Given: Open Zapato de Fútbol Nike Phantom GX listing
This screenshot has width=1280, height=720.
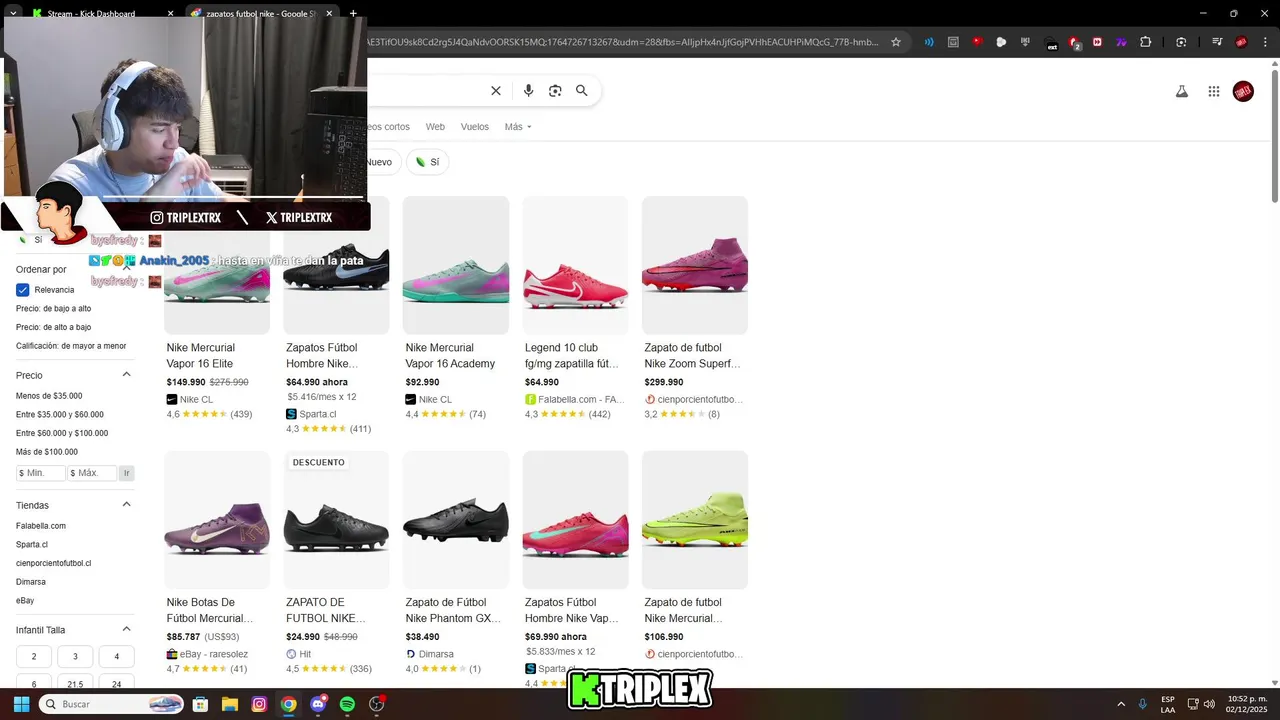Looking at the screenshot, I should pos(456,563).
